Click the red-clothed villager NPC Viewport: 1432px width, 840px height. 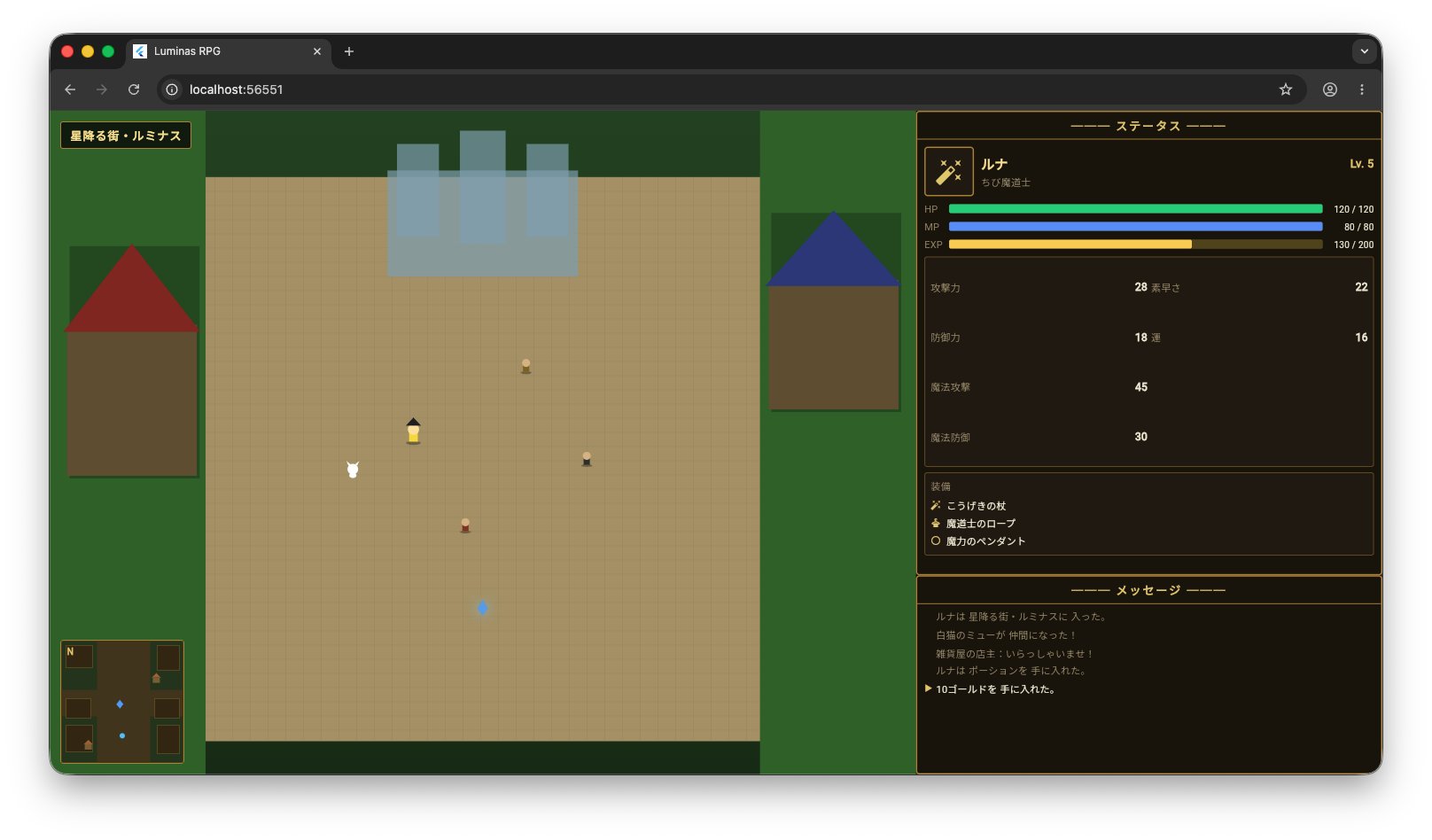465,525
